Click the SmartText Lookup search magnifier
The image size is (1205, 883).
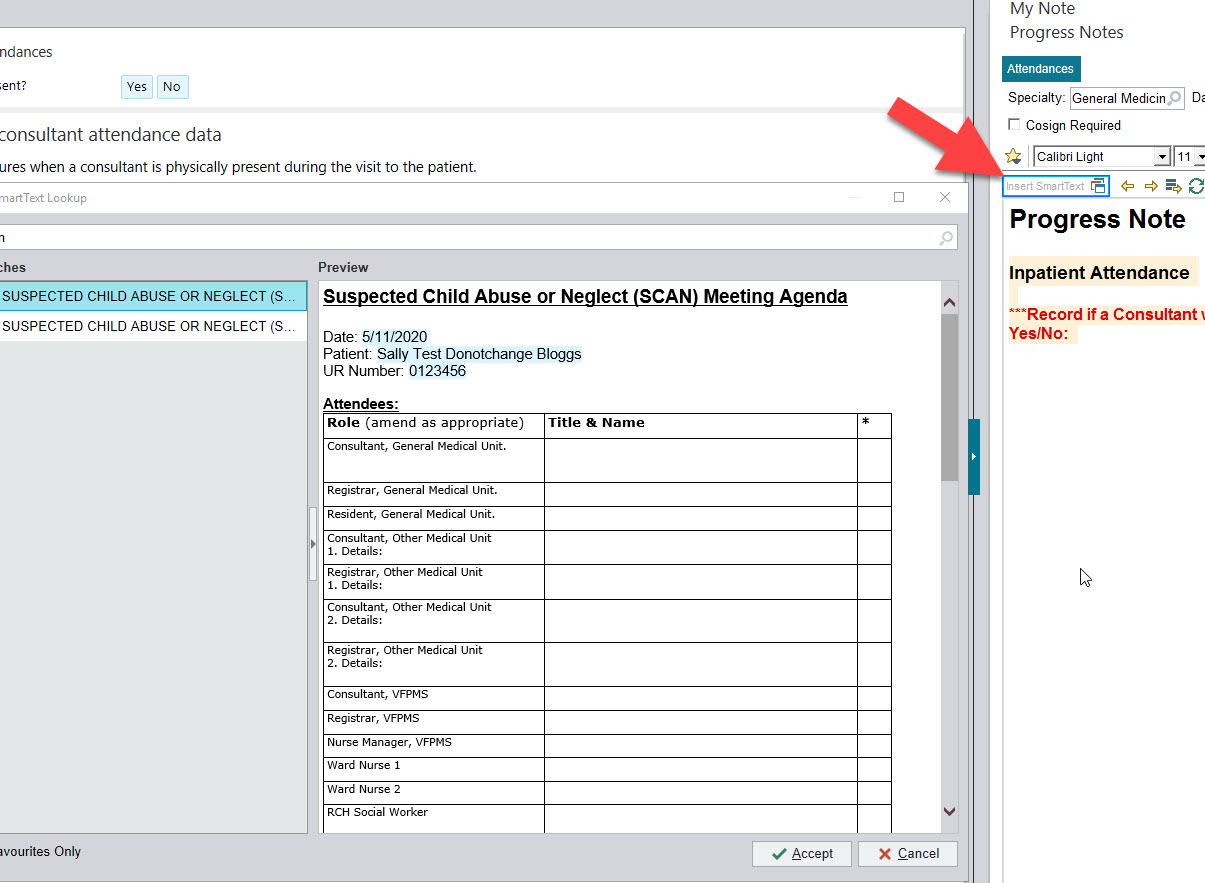944,237
